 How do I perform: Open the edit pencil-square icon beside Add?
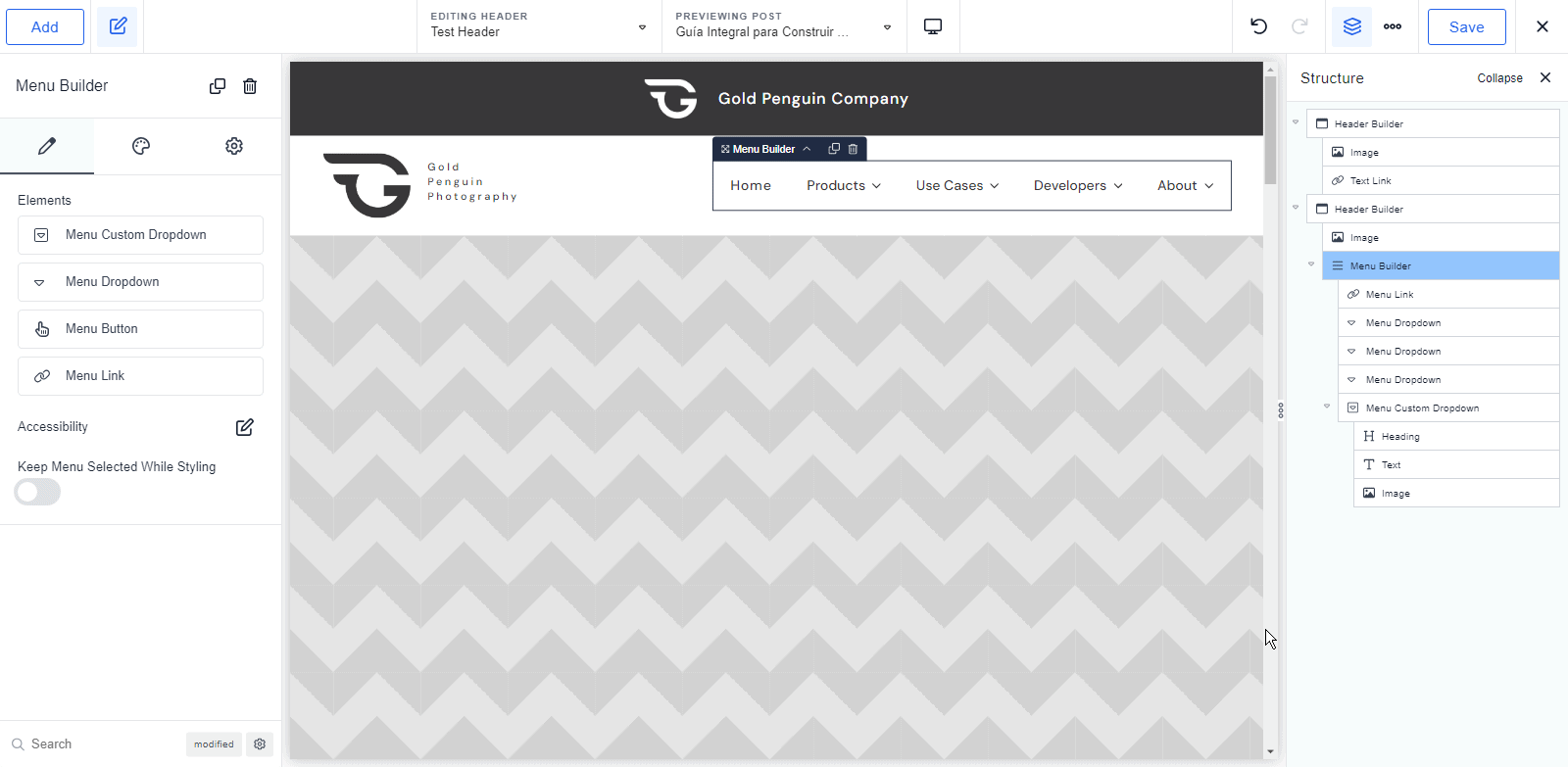pos(118,26)
